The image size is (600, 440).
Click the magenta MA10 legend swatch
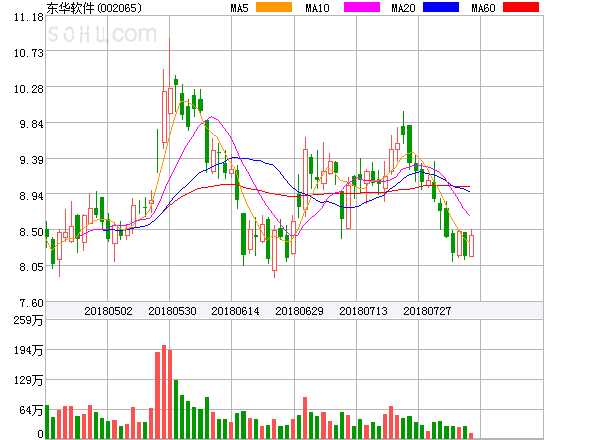[362, 7]
